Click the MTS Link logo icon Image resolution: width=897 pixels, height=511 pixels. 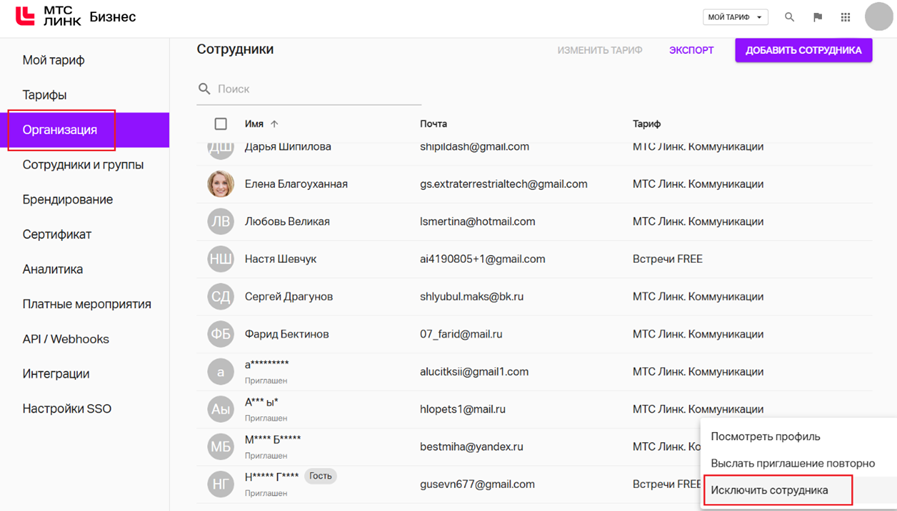(x=25, y=17)
